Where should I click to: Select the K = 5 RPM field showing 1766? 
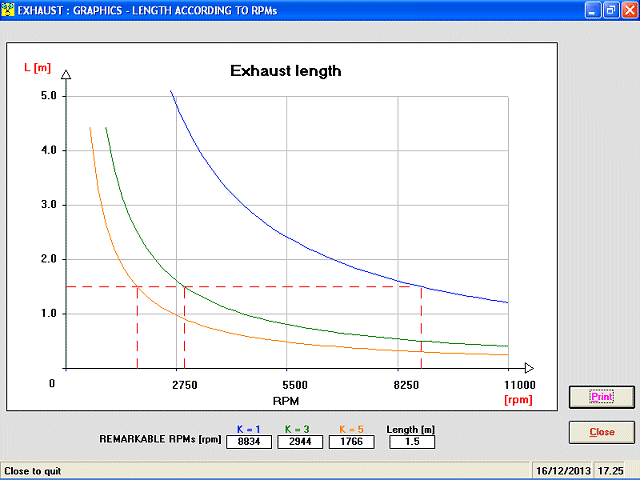[x=351, y=442]
